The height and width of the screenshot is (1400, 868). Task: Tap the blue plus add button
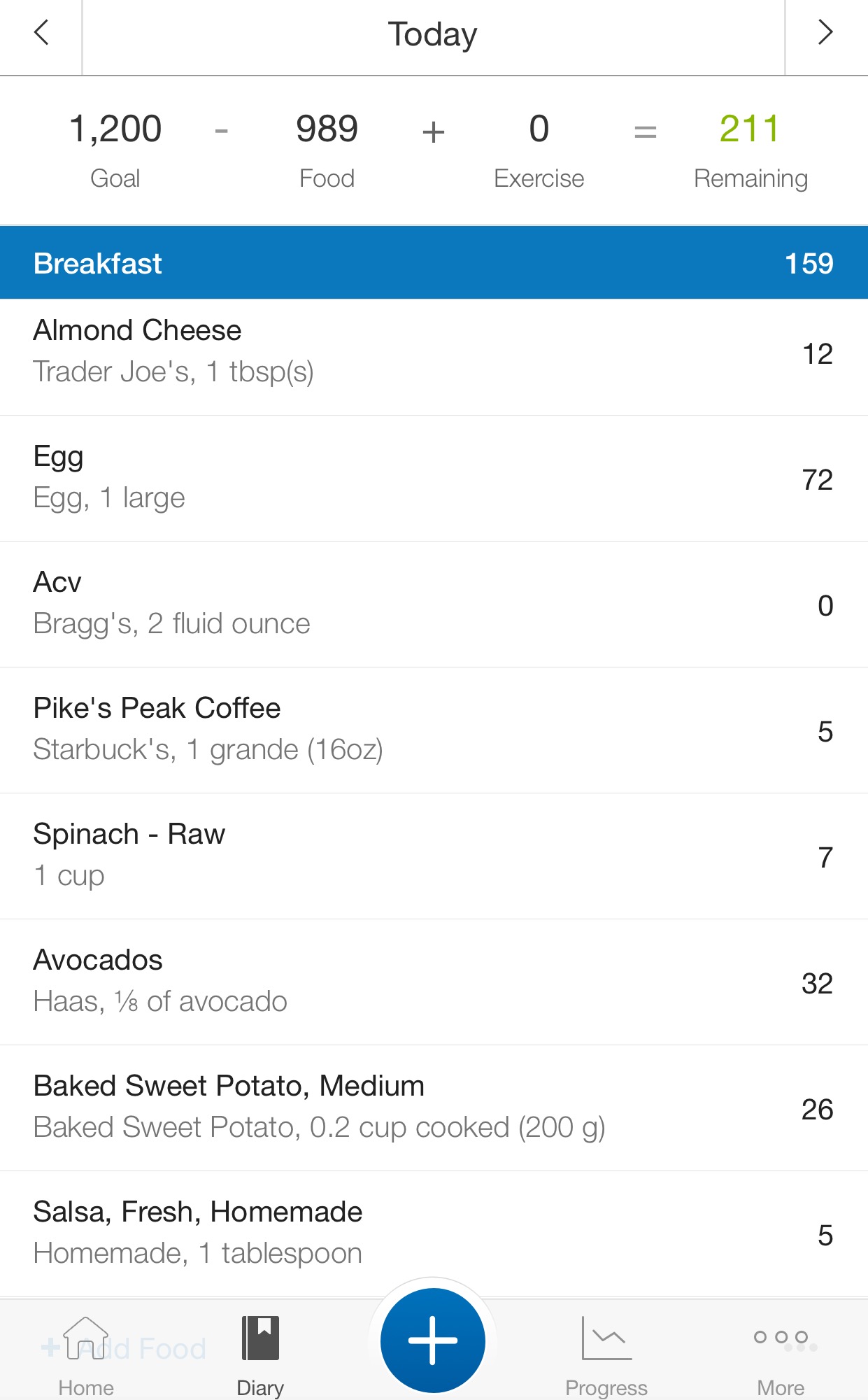(x=433, y=1340)
